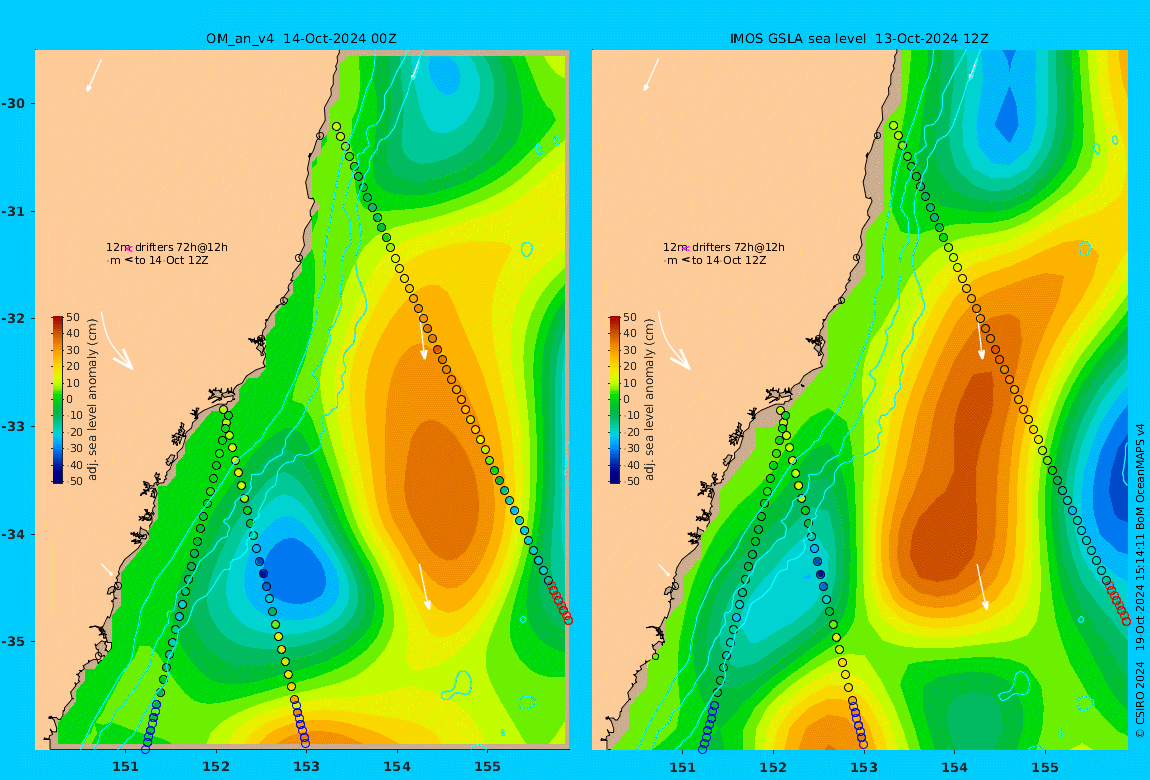Select the -30 latitude axis label

pyautogui.click(x=12, y=103)
